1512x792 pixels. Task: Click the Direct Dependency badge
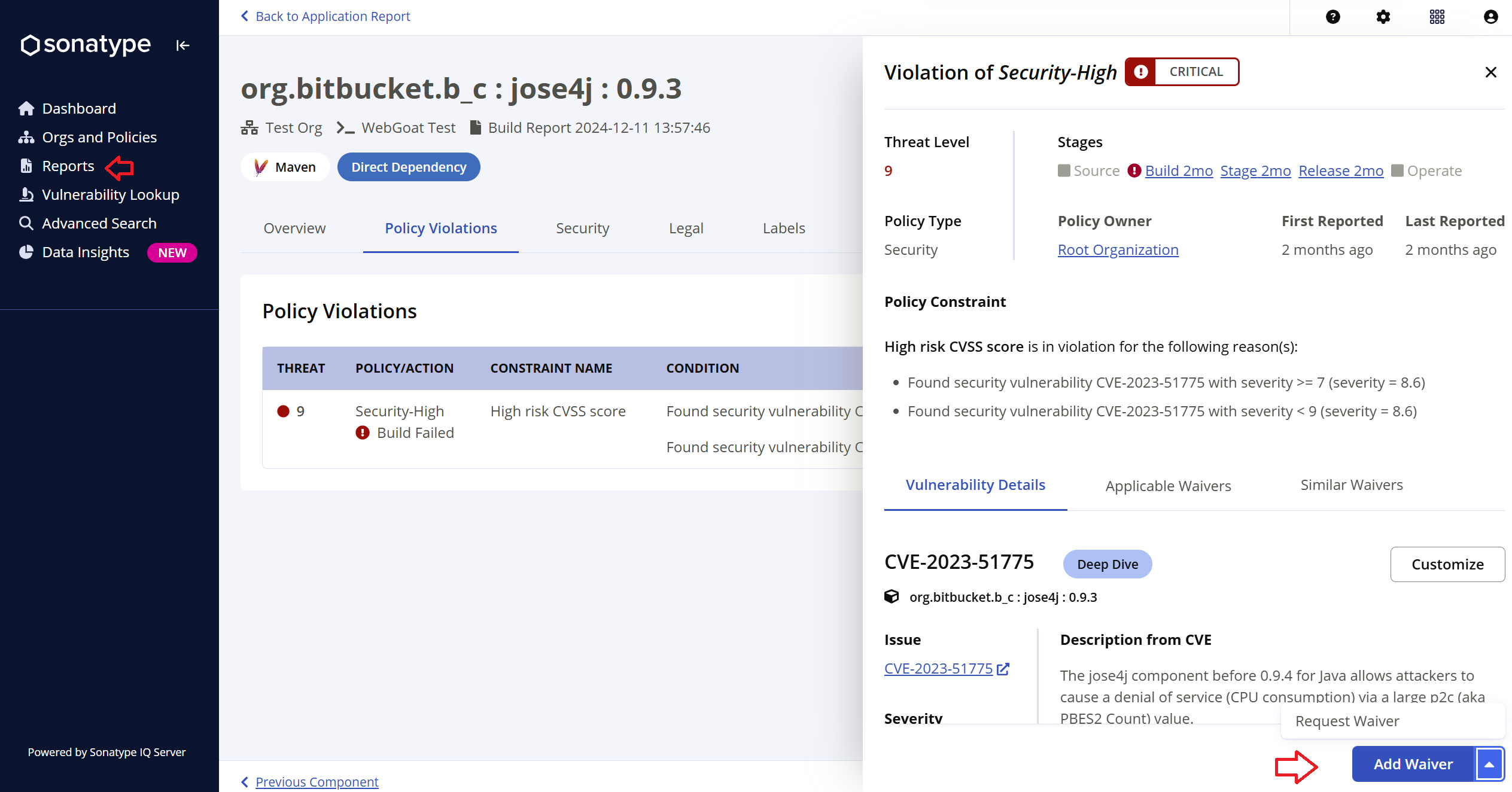click(x=409, y=167)
